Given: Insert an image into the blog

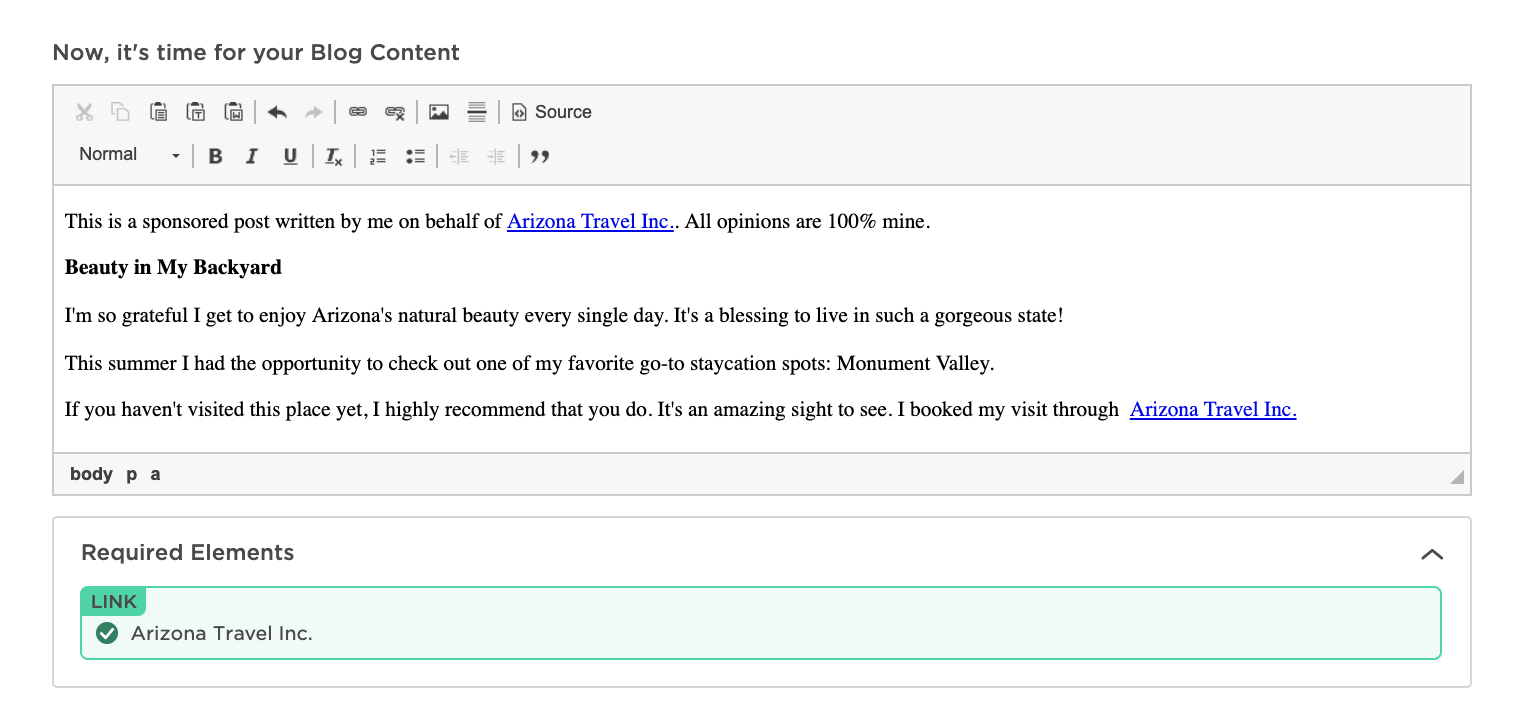Looking at the screenshot, I should click(x=439, y=112).
